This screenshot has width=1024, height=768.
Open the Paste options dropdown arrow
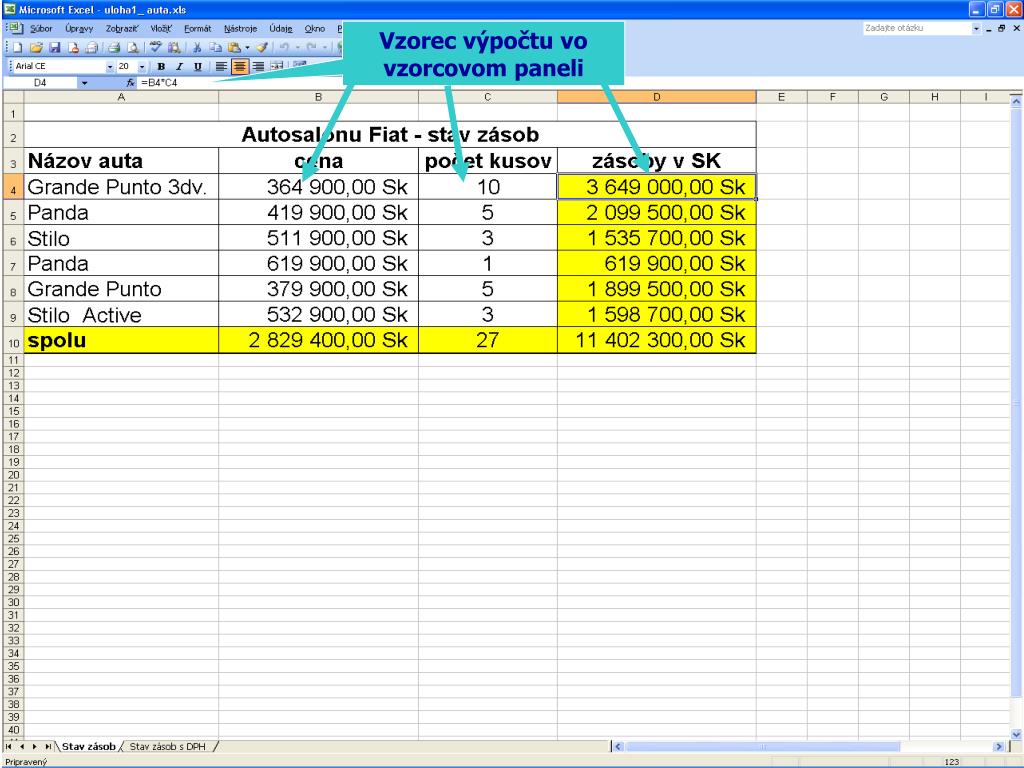(248, 48)
